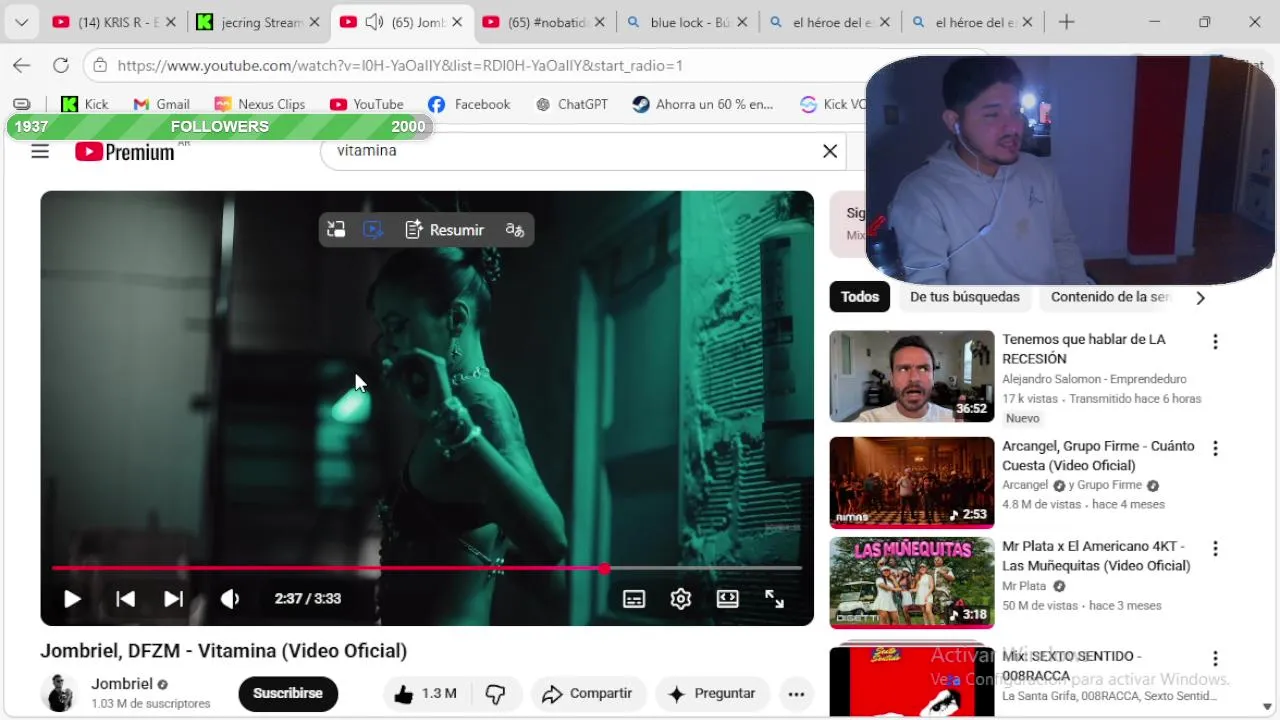Click the Resumir overlay button

coord(445,230)
